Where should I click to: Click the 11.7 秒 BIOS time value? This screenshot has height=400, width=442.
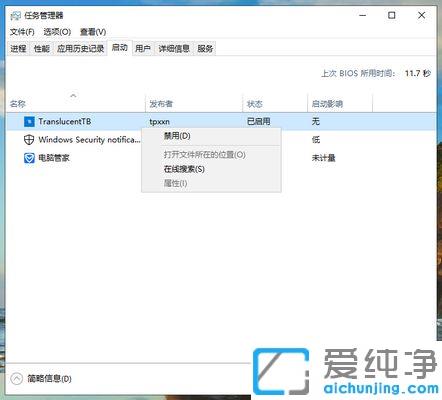(x=418, y=73)
